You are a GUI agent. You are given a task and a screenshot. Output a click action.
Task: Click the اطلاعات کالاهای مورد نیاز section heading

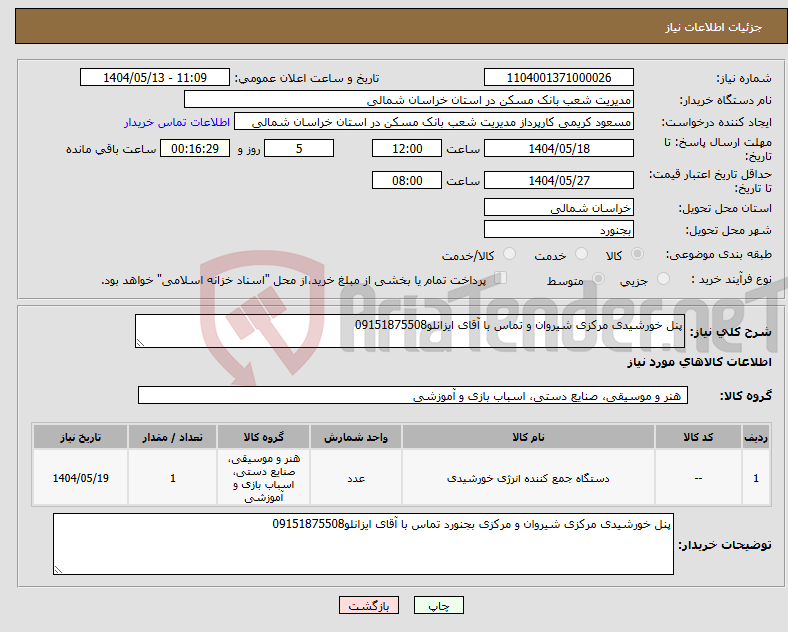(699, 362)
